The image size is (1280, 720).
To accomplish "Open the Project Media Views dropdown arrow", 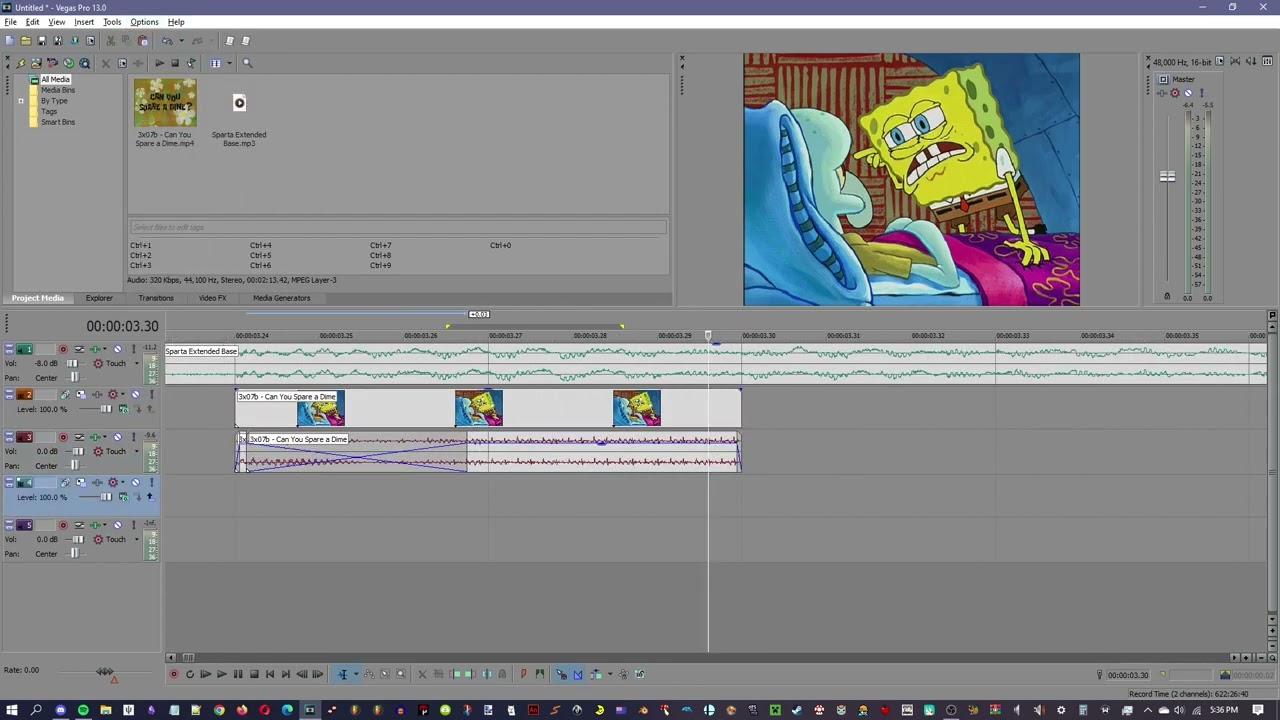I will [x=229, y=63].
